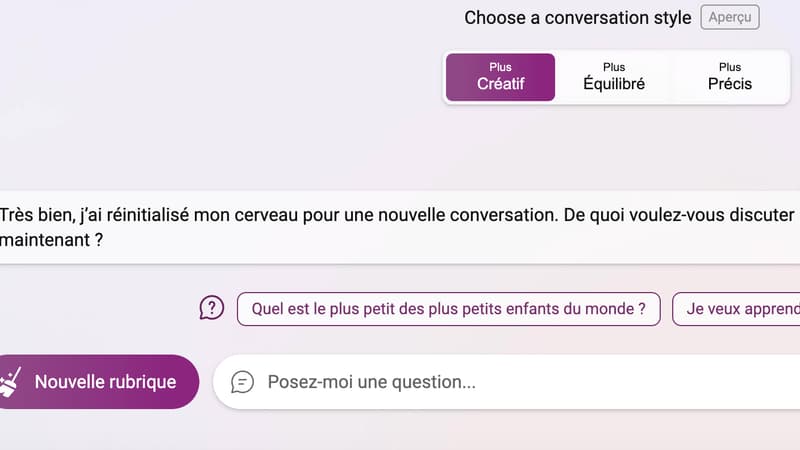Screen dimensions: 800x450
Task: Choose the Plus Précis conversation style
Action: pos(730,77)
